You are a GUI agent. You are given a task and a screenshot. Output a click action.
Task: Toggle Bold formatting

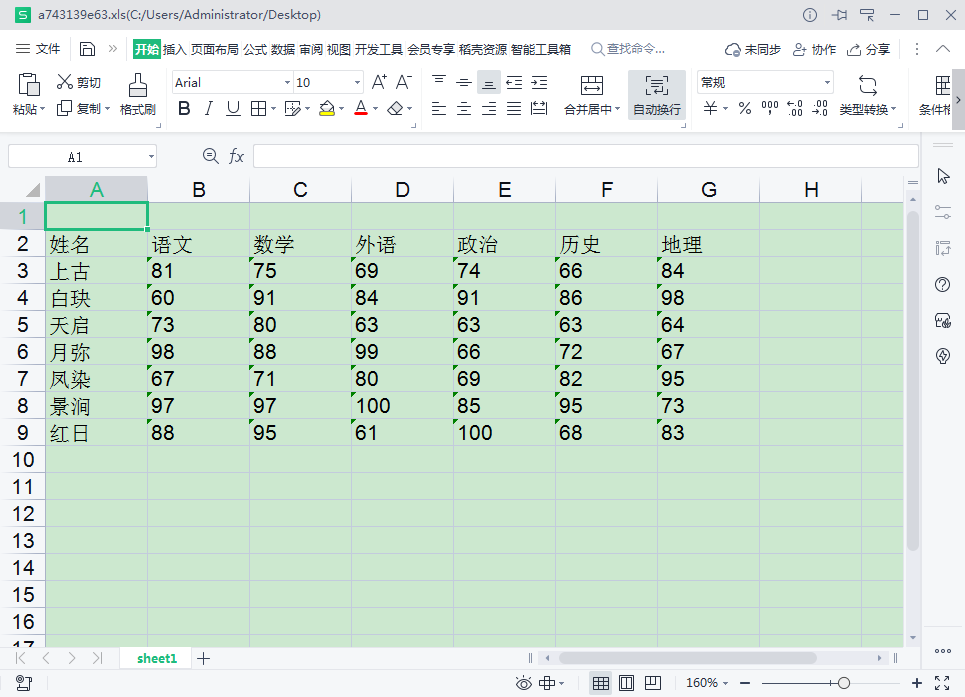(183, 109)
